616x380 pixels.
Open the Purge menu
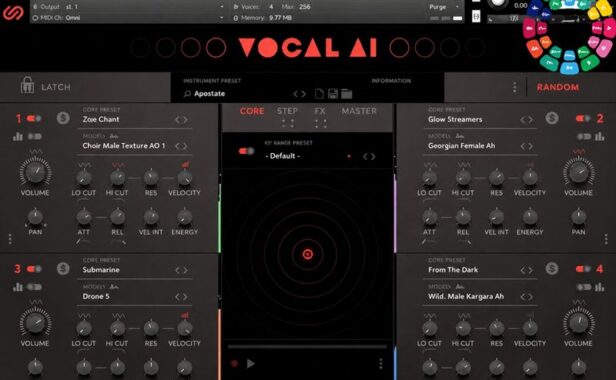tap(444, 7)
